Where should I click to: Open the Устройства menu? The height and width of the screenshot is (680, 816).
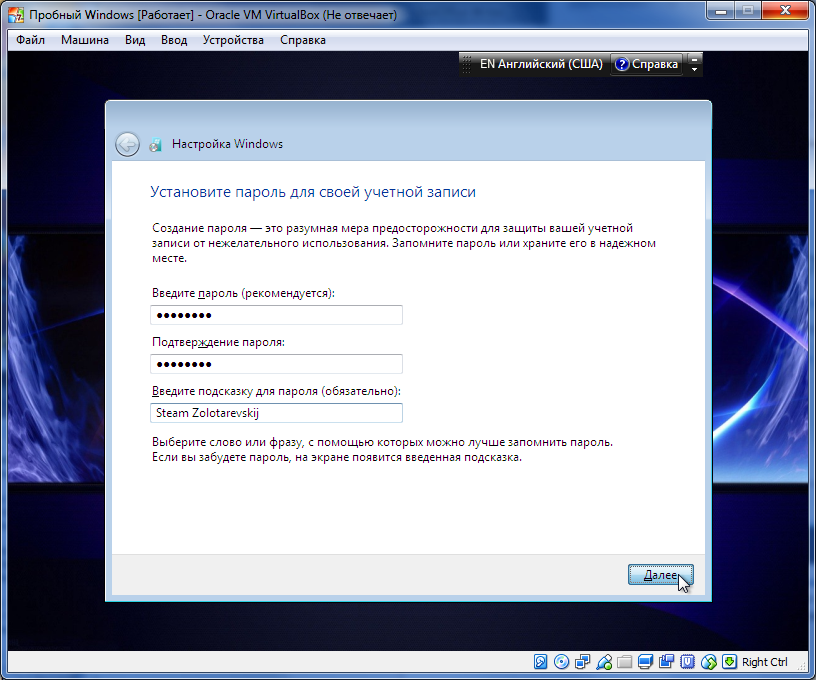coord(233,40)
